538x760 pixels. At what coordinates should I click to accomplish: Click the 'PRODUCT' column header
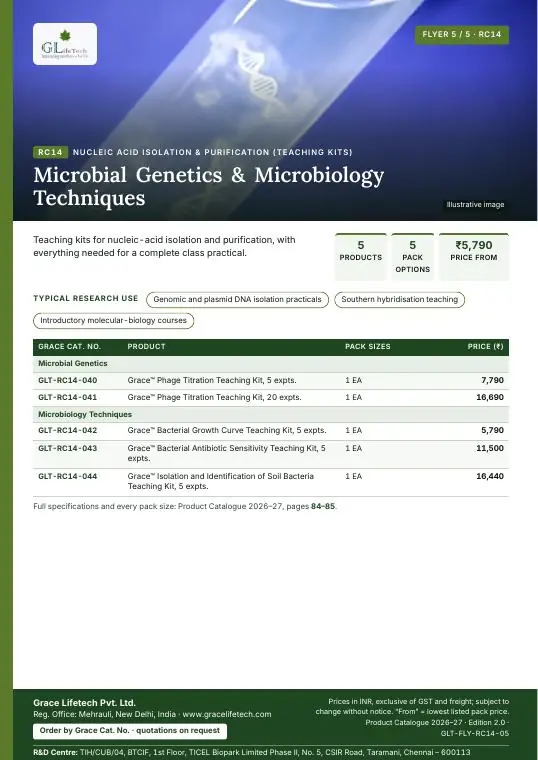pos(146,347)
